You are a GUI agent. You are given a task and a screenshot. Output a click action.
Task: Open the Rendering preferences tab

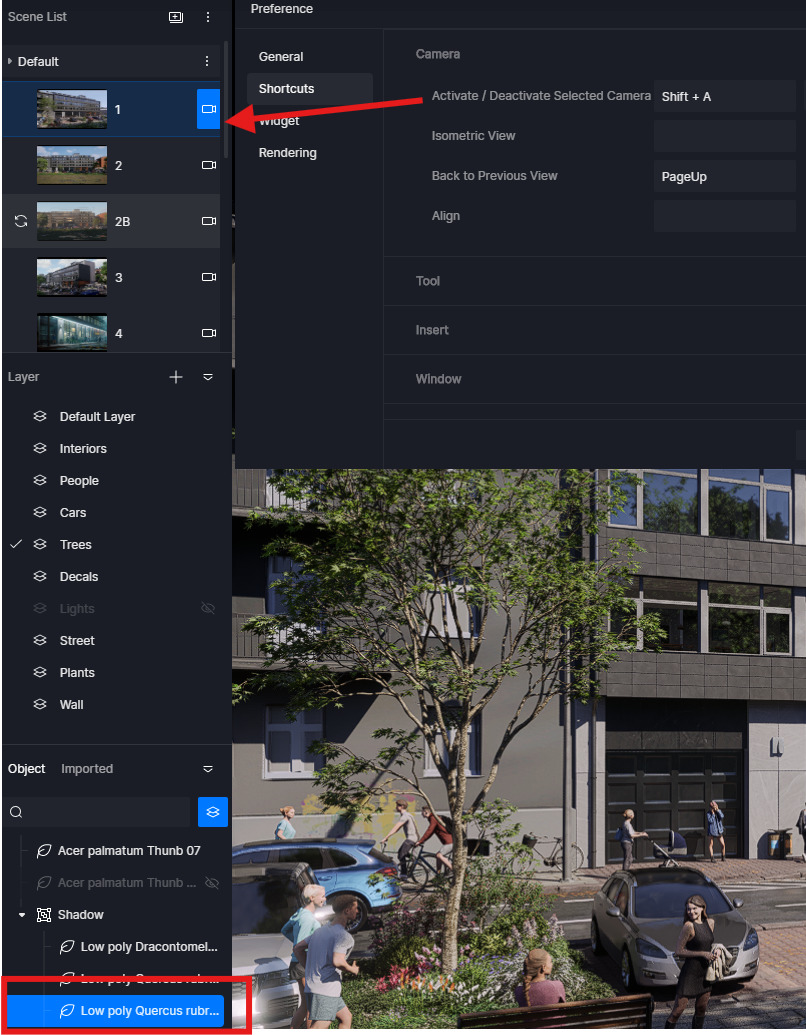(288, 152)
